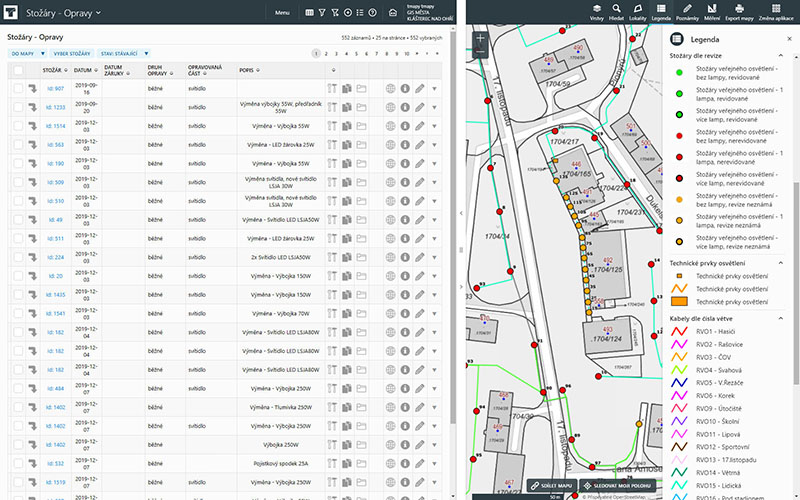Open the Menu in the top bar
This screenshot has height=500, width=800.
pyautogui.click(x=282, y=13)
